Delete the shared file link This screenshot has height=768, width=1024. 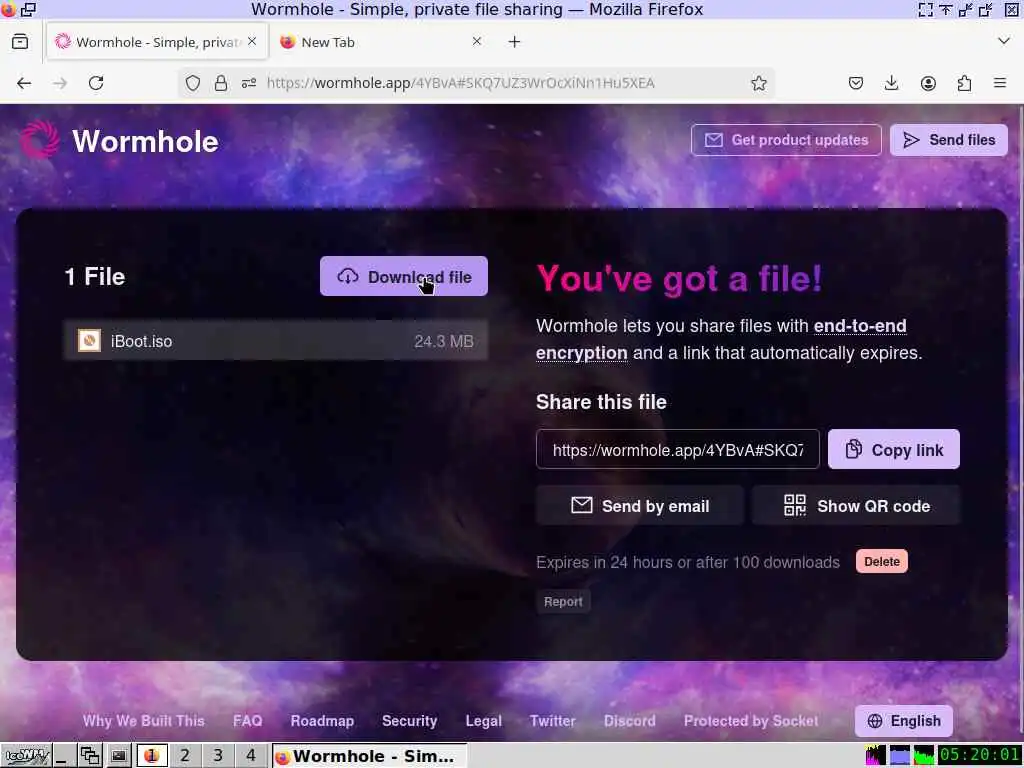point(882,562)
